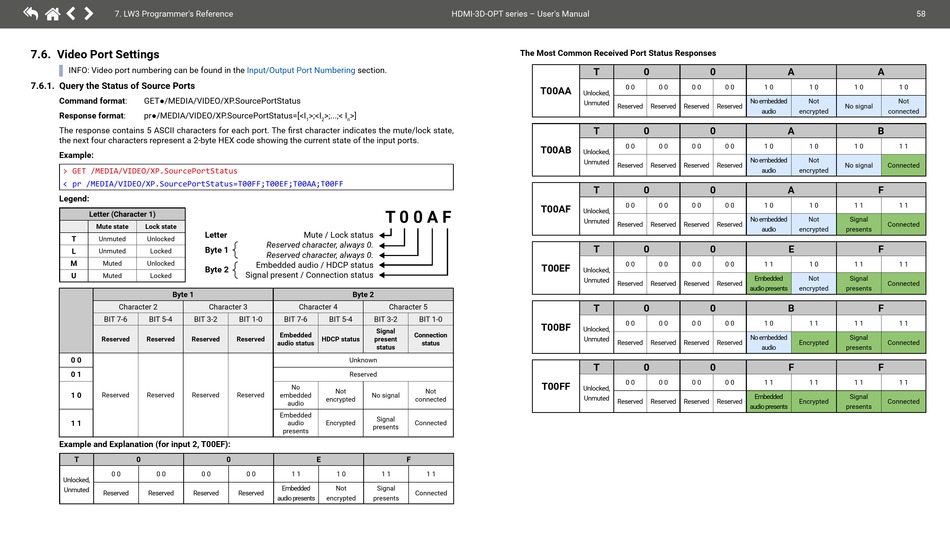Viewport: 950px width, 533px height.
Task: Click the 'Byte 1' table header
Action: pos(183,294)
